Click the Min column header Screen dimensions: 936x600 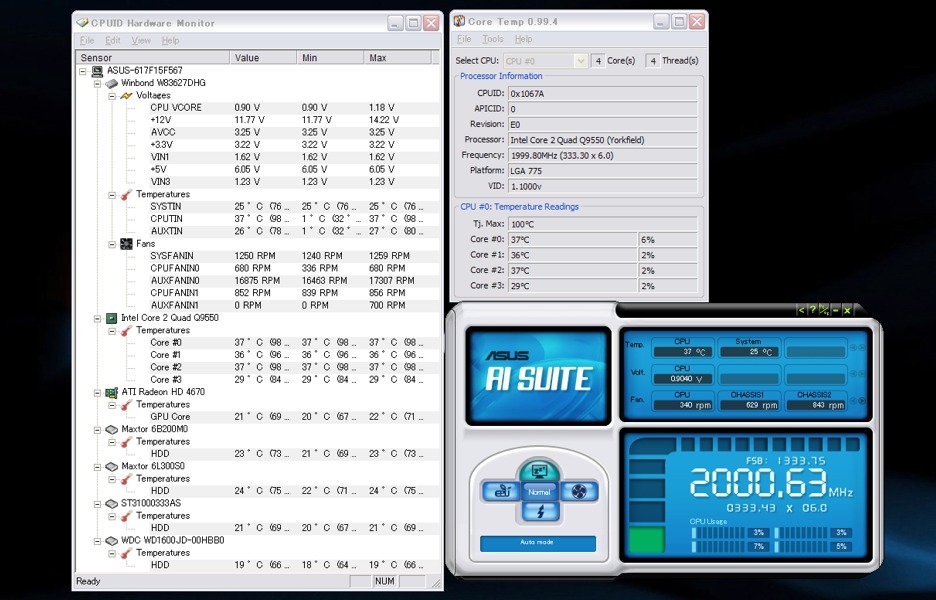pyautogui.click(x=330, y=58)
